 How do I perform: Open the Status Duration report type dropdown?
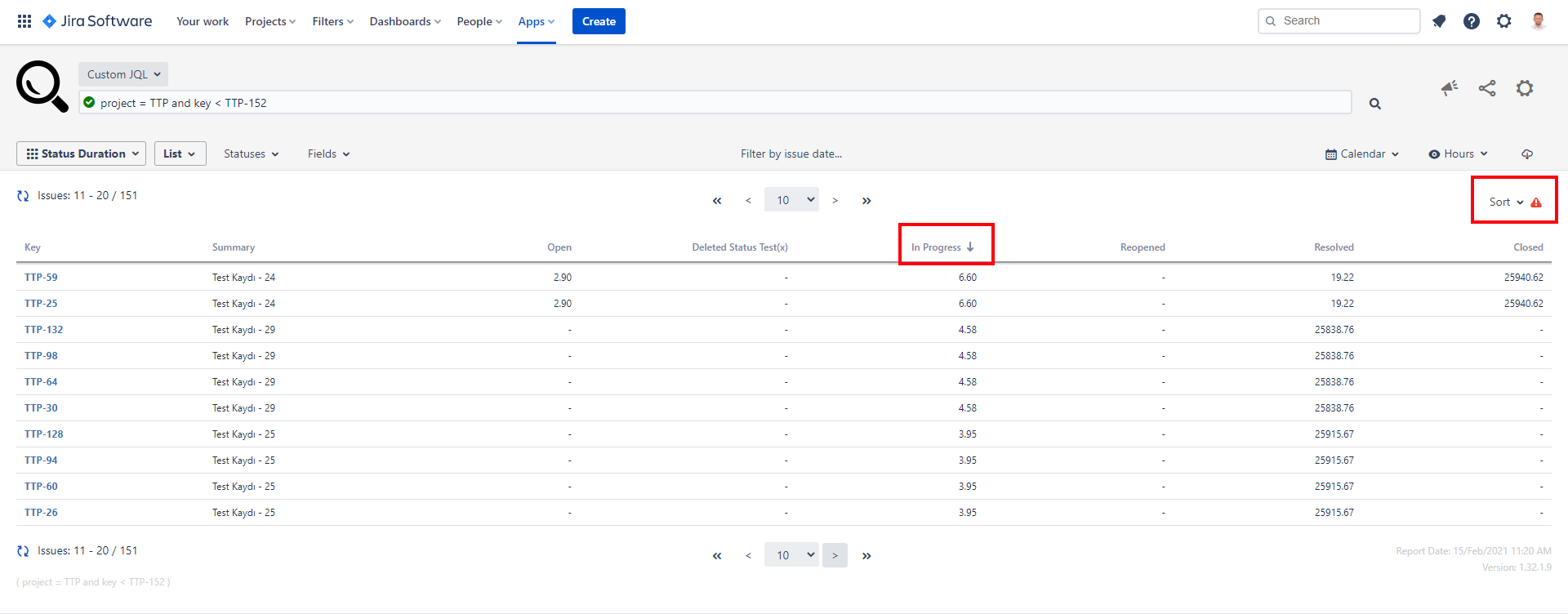pyautogui.click(x=82, y=153)
